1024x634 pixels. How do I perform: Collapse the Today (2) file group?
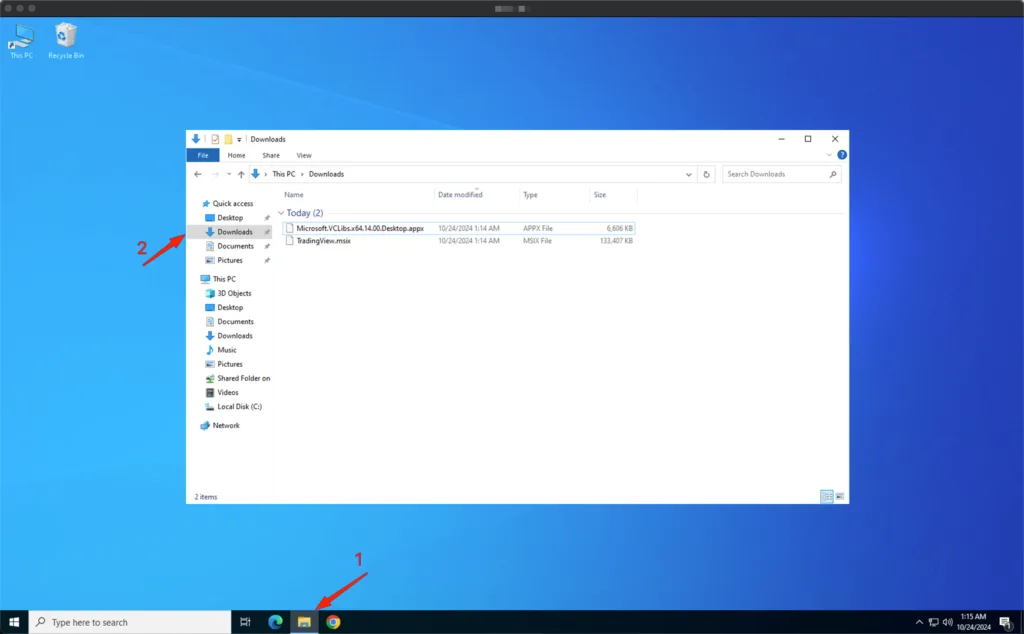click(281, 213)
